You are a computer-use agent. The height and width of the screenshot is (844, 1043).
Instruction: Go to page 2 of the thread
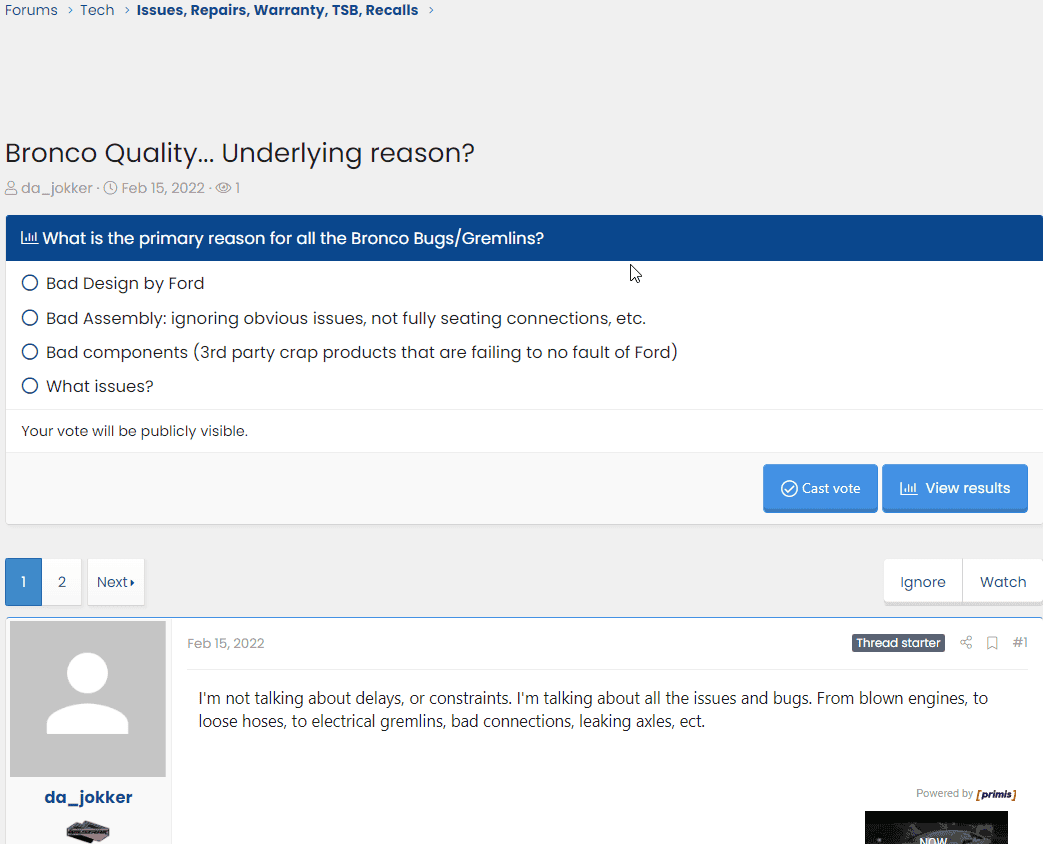62,582
